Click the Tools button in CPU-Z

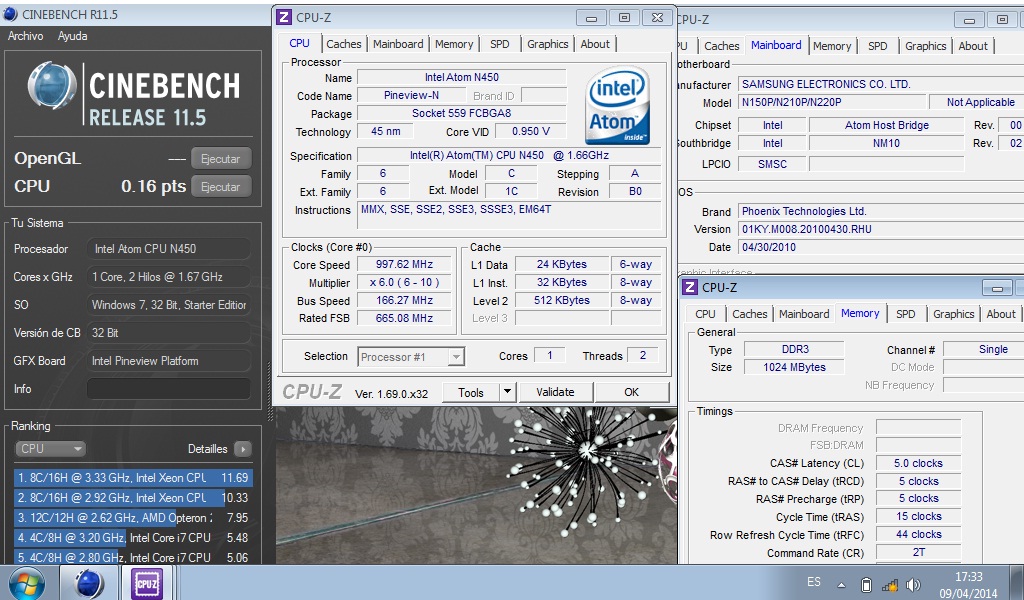pyautogui.click(x=471, y=392)
